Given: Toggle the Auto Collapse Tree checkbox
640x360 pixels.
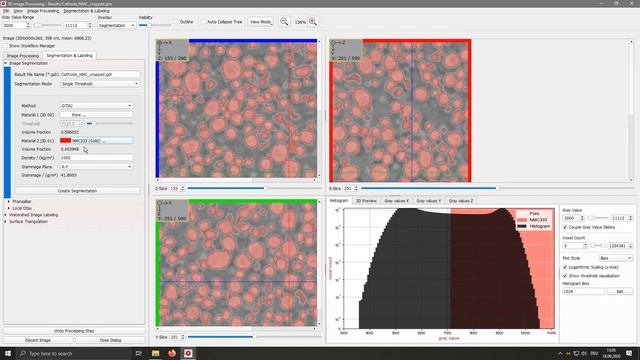Looking at the screenshot, I should point(203,22).
